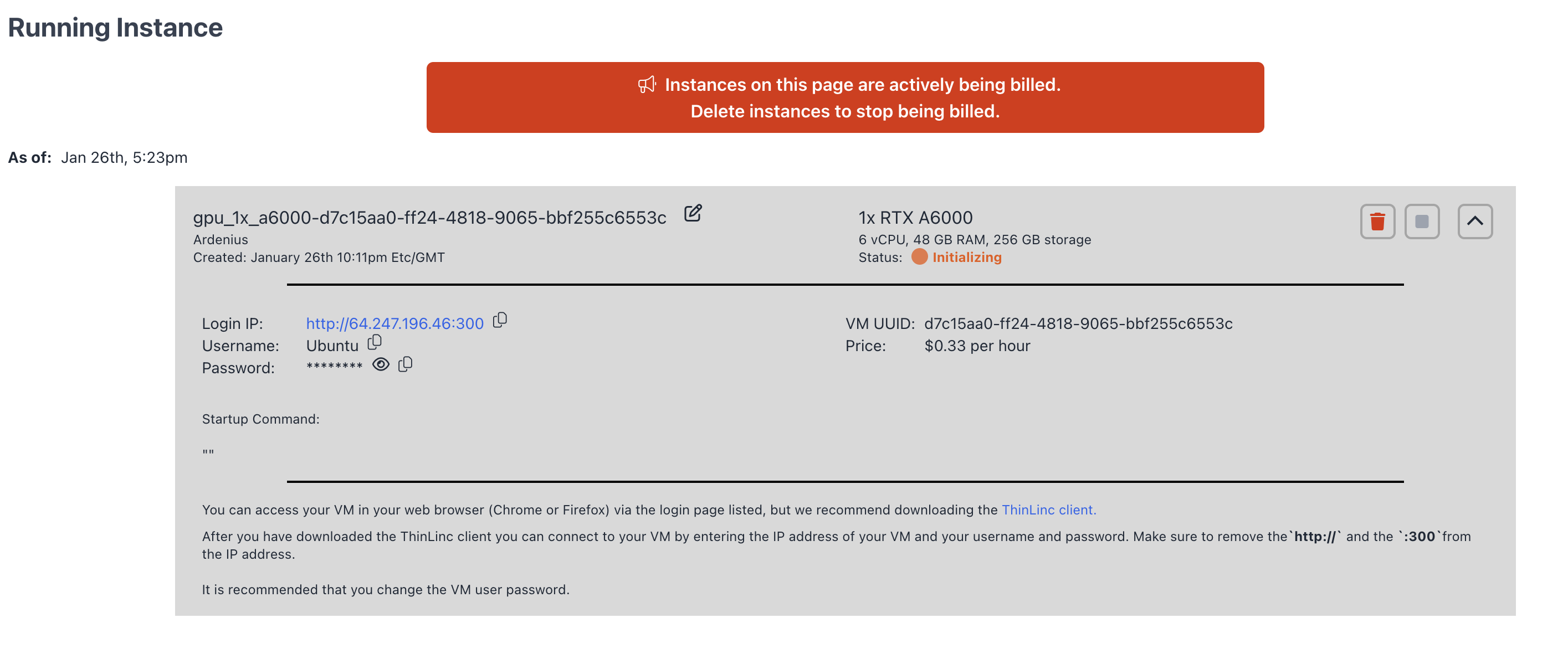This screenshot has width=1568, height=659.
Task: Click the $0.33 per hour price
Action: pos(976,346)
